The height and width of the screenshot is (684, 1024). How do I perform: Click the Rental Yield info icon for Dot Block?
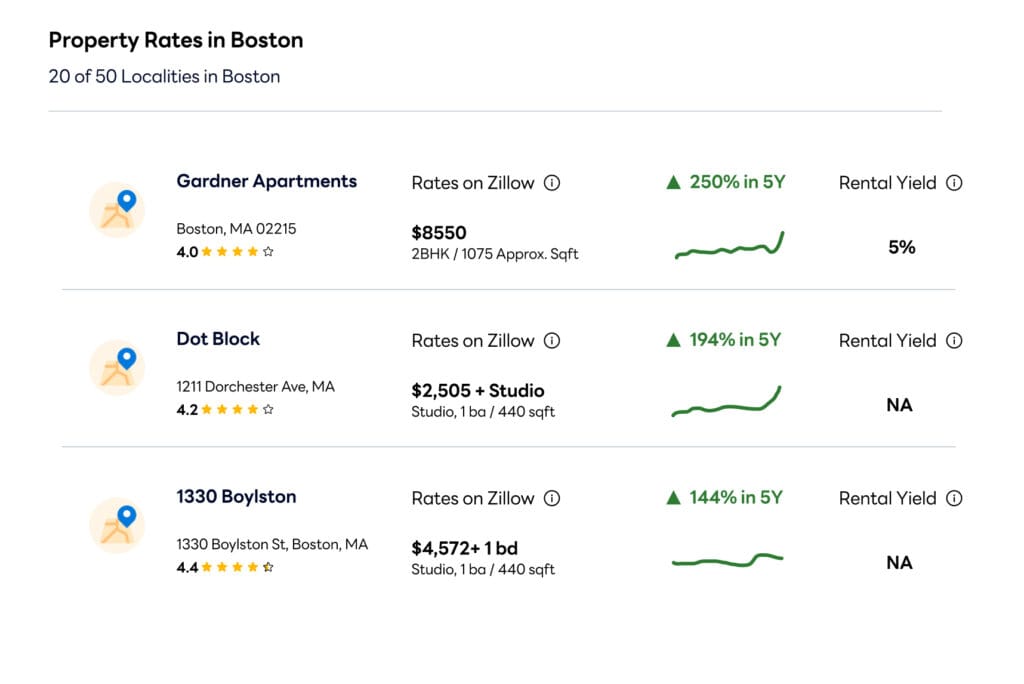point(953,341)
